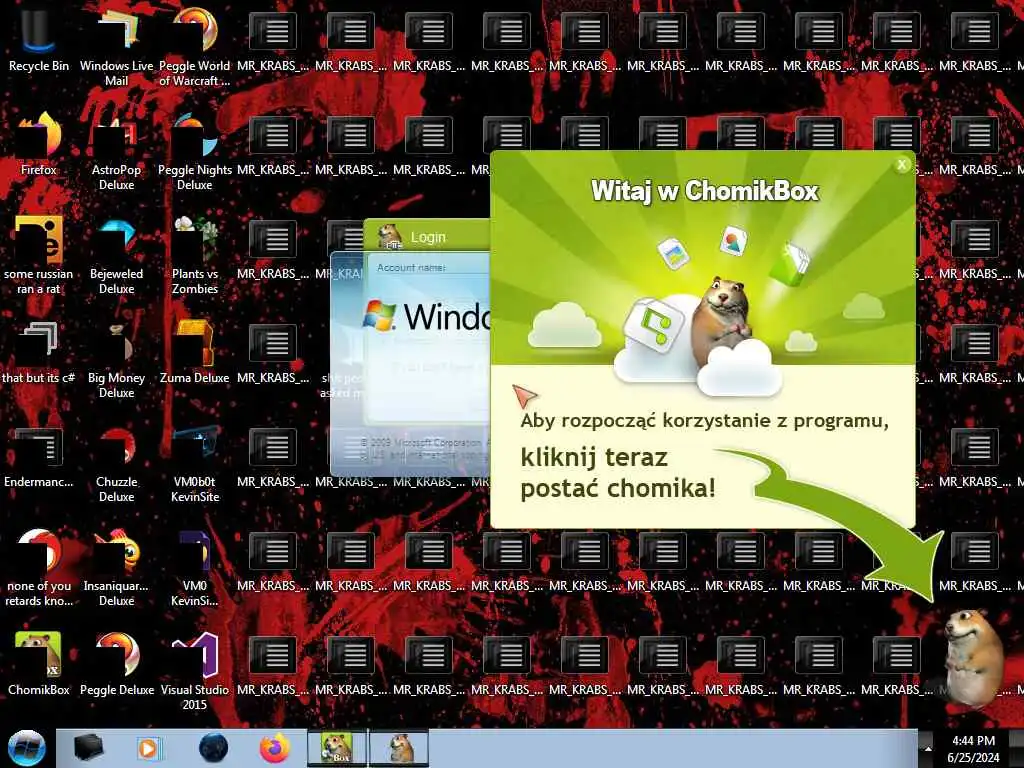Switch to hamster taskbar window button
Screen dimensions: 1024x768
(399, 748)
